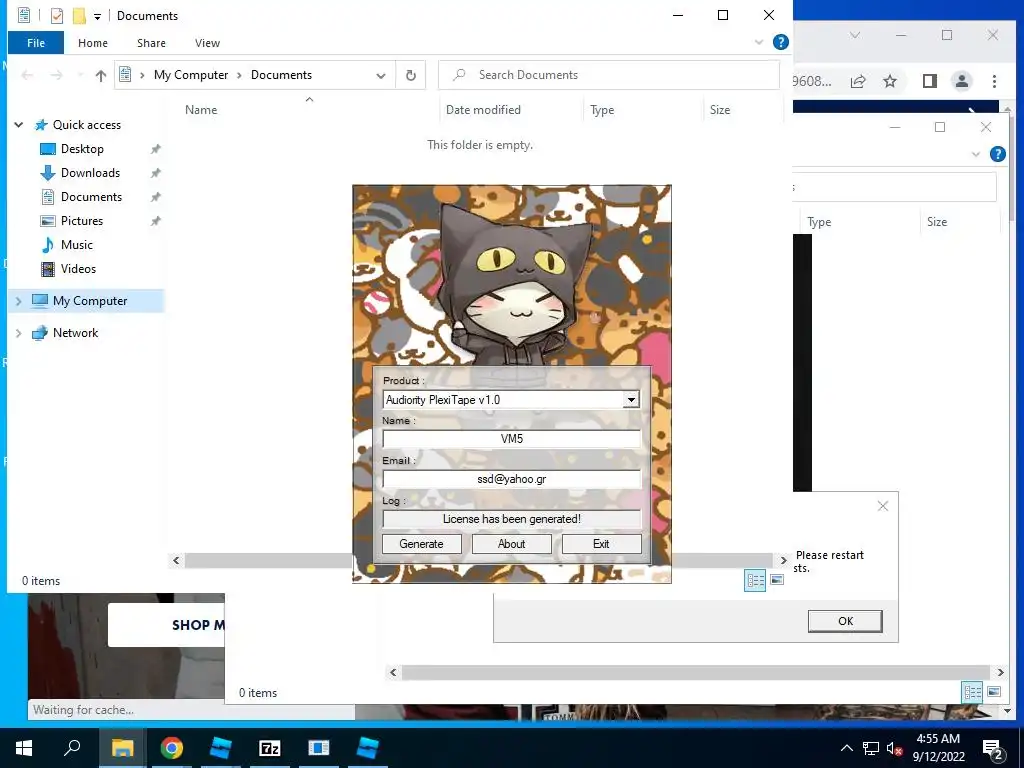Viewport: 1024px width, 768px height.
Task: Show hidden system tray icons
Action: click(846, 748)
